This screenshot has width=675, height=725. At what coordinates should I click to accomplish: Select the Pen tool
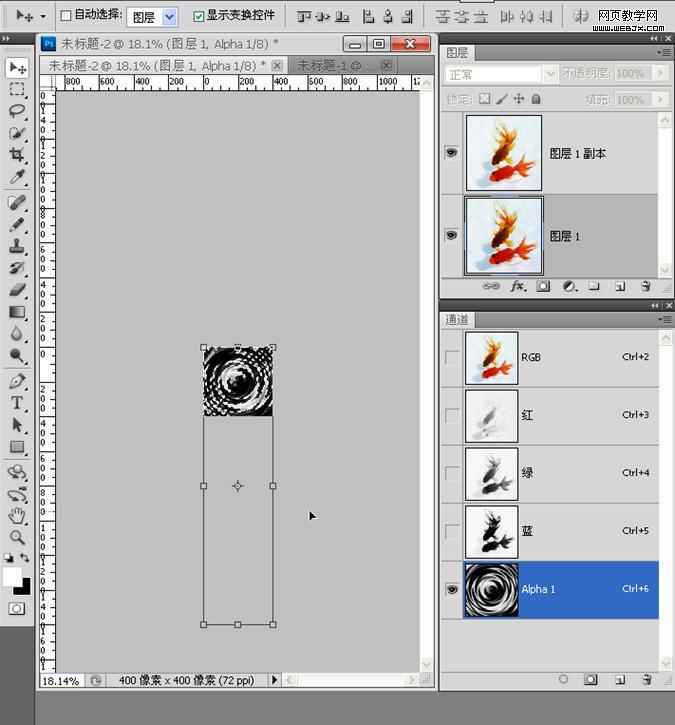[x=18, y=381]
